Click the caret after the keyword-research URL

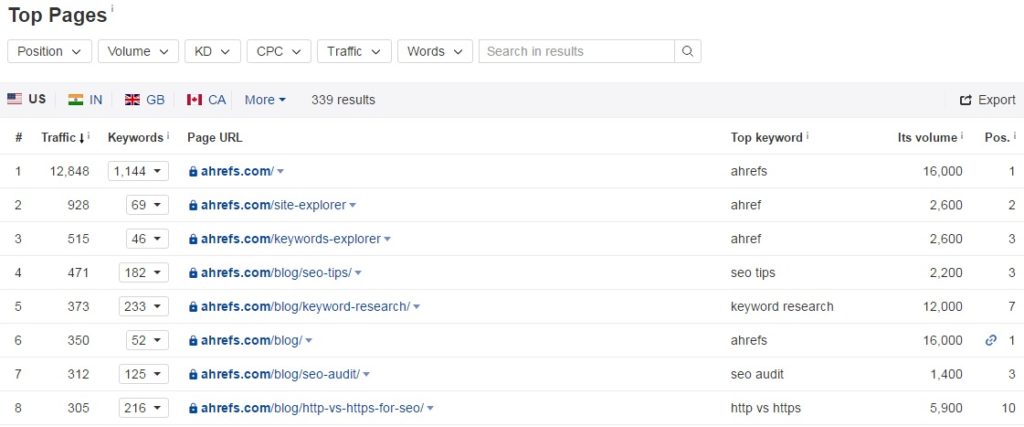[x=417, y=307]
